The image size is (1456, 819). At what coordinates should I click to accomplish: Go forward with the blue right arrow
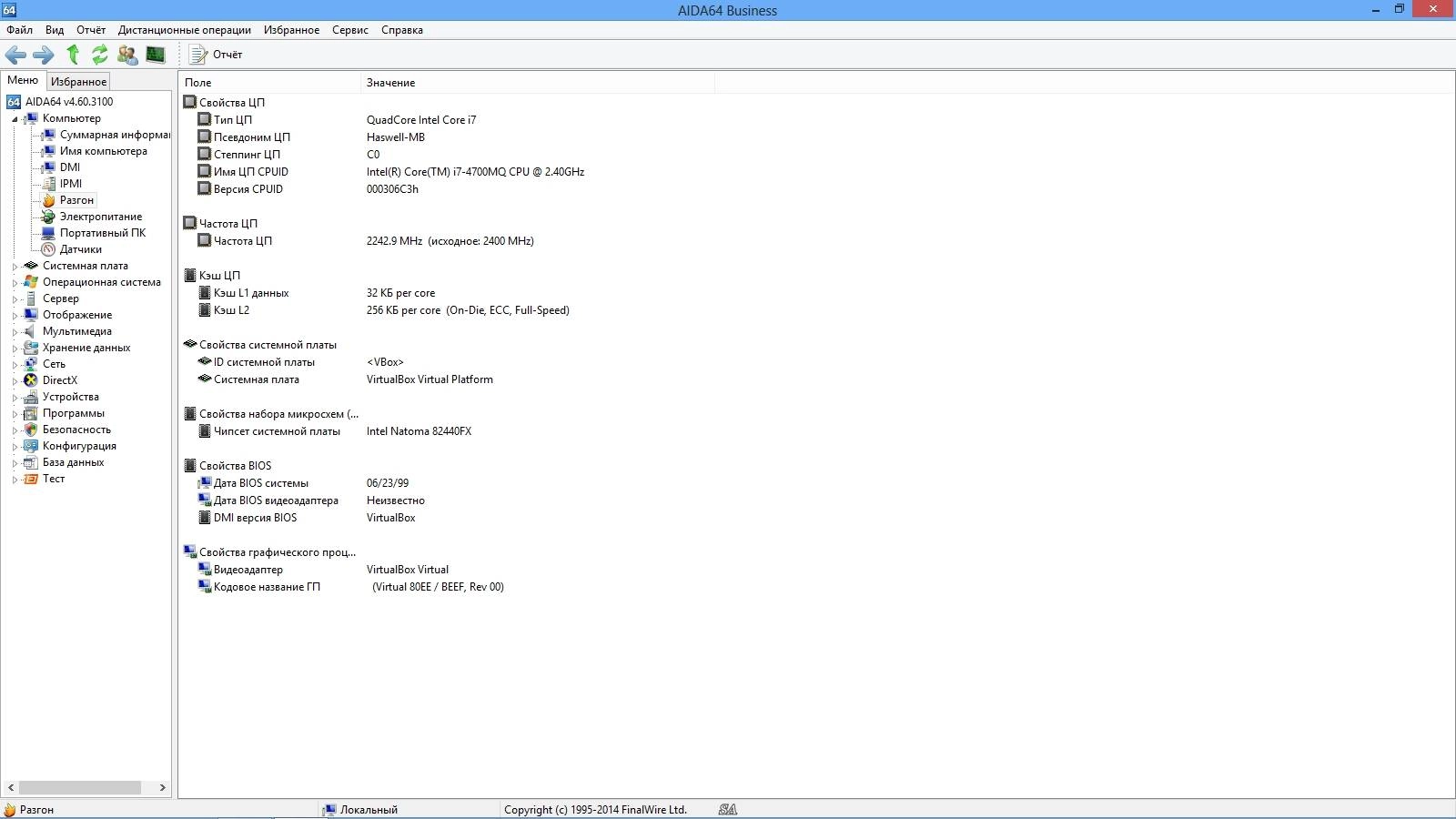pos(43,55)
